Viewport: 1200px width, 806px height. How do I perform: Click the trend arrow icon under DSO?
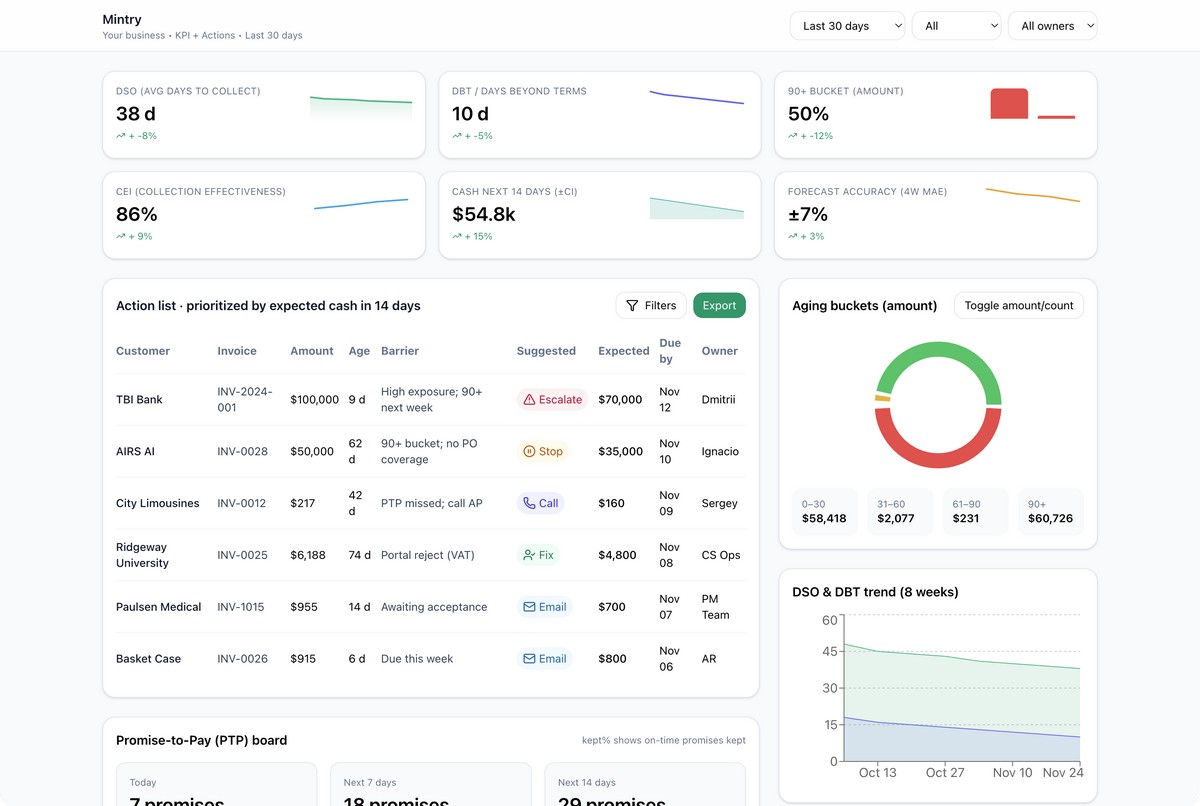point(121,136)
